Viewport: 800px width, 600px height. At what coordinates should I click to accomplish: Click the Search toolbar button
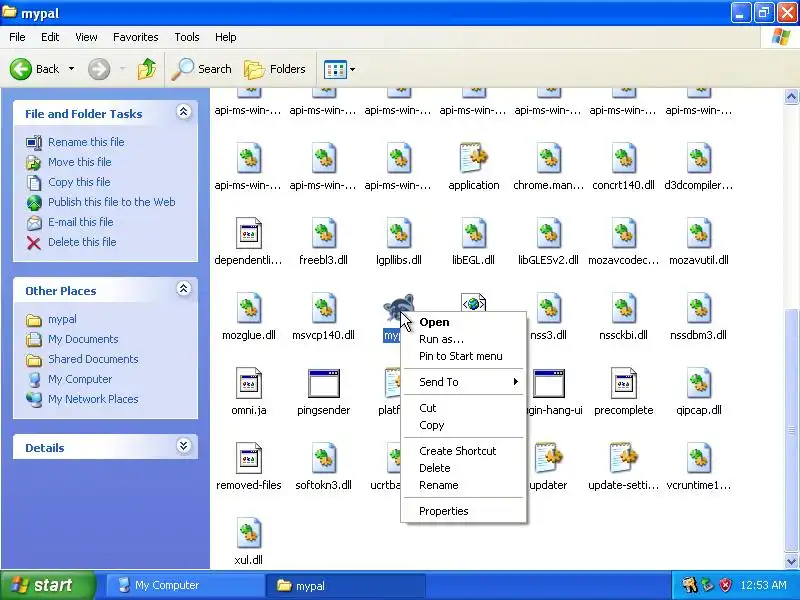pyautogui.click(x=202, y=69)
